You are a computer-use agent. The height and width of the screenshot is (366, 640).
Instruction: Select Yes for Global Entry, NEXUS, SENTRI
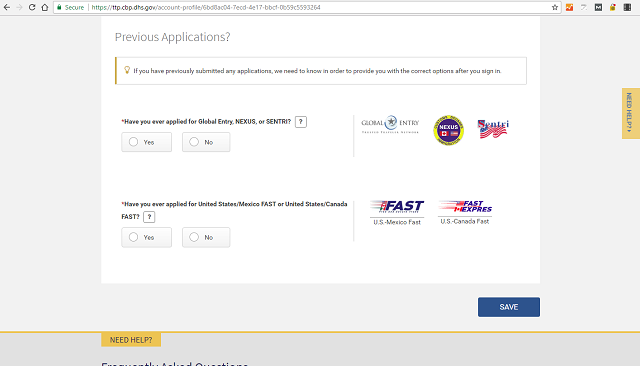point(147,142)
